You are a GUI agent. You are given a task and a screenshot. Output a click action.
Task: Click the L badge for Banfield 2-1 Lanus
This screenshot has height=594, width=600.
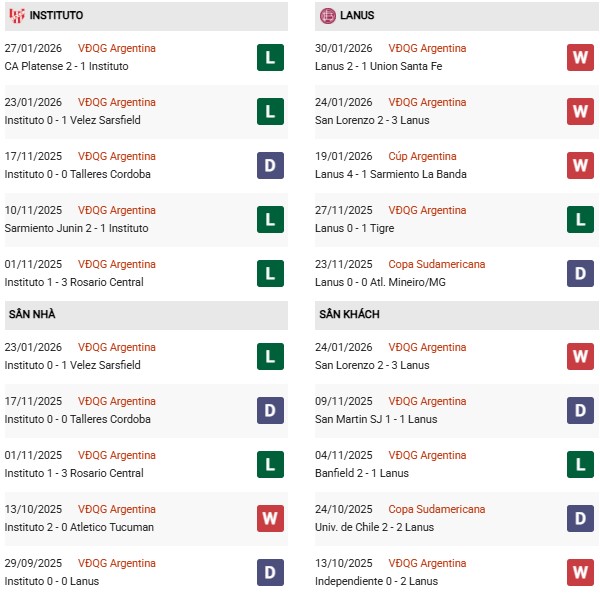580,464
